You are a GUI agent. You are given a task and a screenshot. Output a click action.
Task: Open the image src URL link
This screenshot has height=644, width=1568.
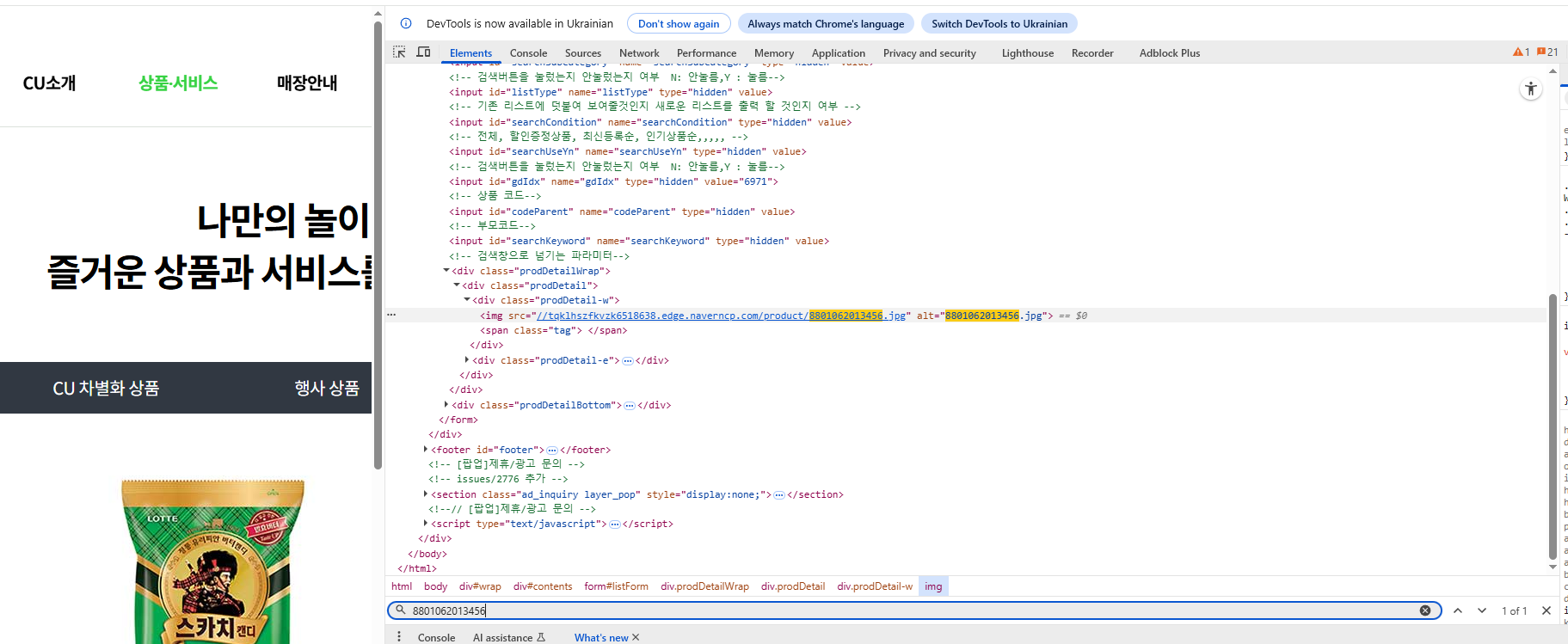click(721, 316)
